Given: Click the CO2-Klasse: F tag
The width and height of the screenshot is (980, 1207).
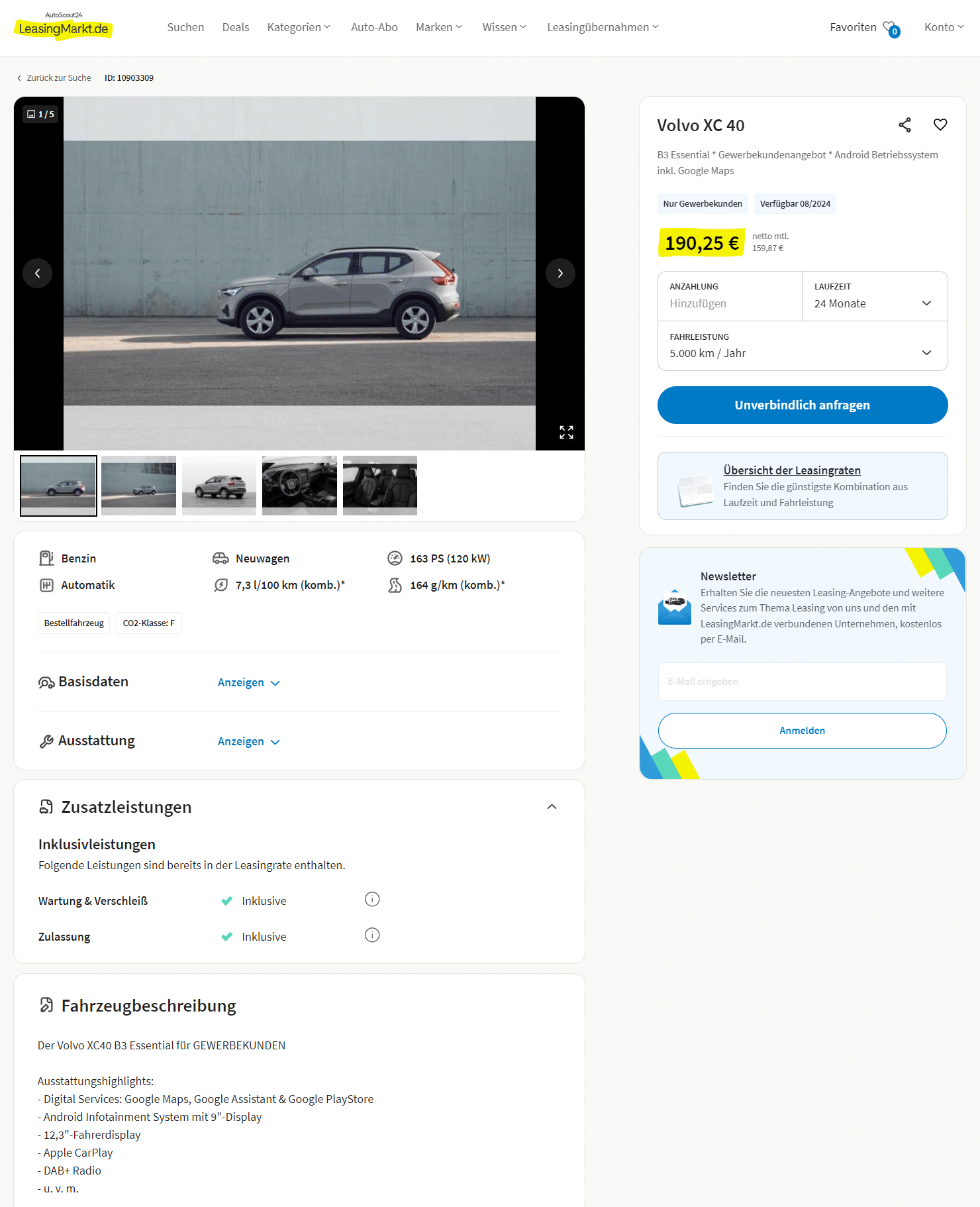Looking at the screenshot, I should point(148,623).
